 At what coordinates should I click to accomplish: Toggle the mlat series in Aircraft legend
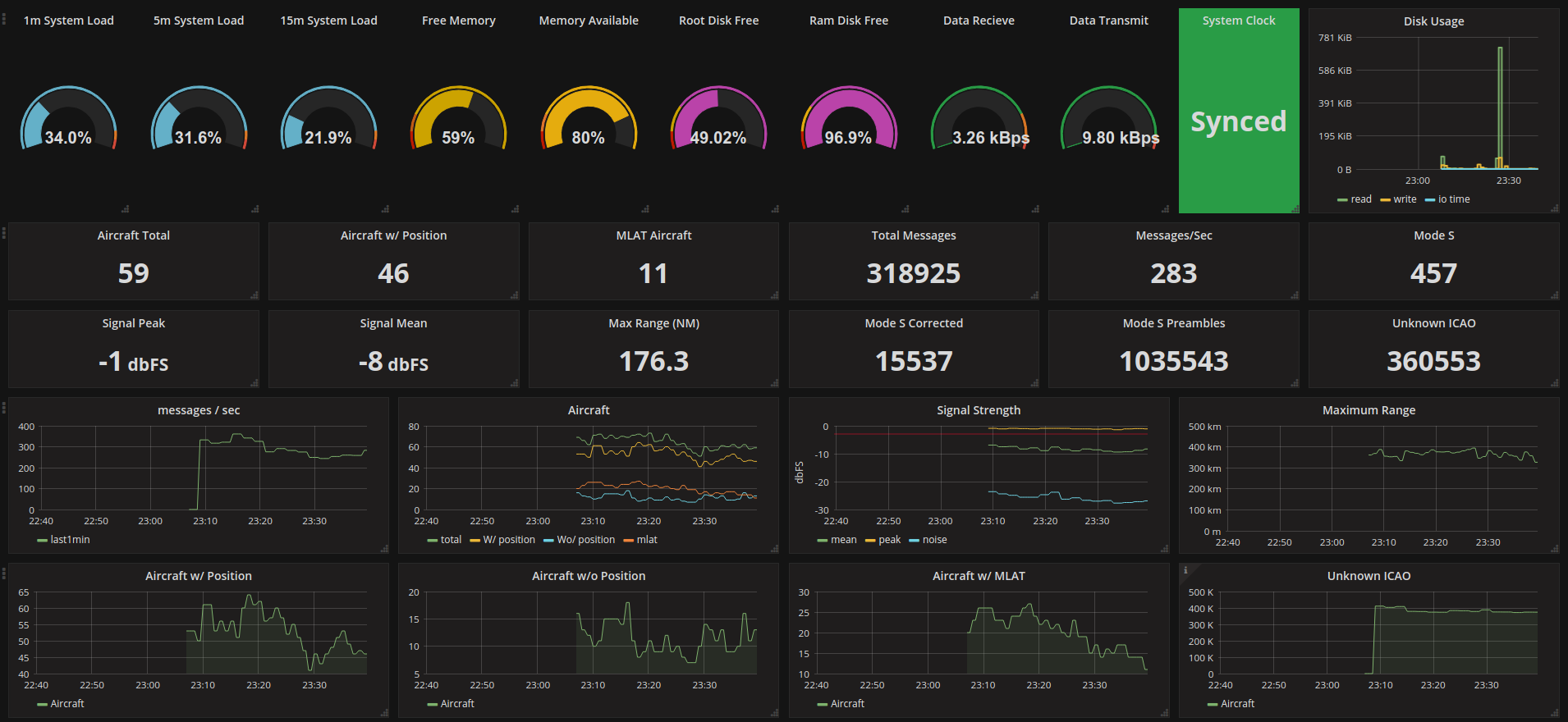pos(647,540)
